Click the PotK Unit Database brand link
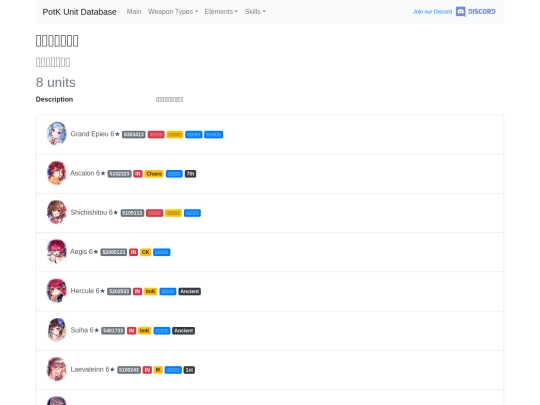This screenshot has width=540, height=405. [80, 12]
